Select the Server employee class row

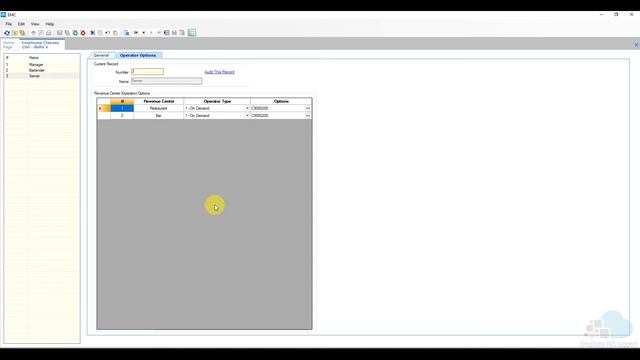[x=42, y=76]
